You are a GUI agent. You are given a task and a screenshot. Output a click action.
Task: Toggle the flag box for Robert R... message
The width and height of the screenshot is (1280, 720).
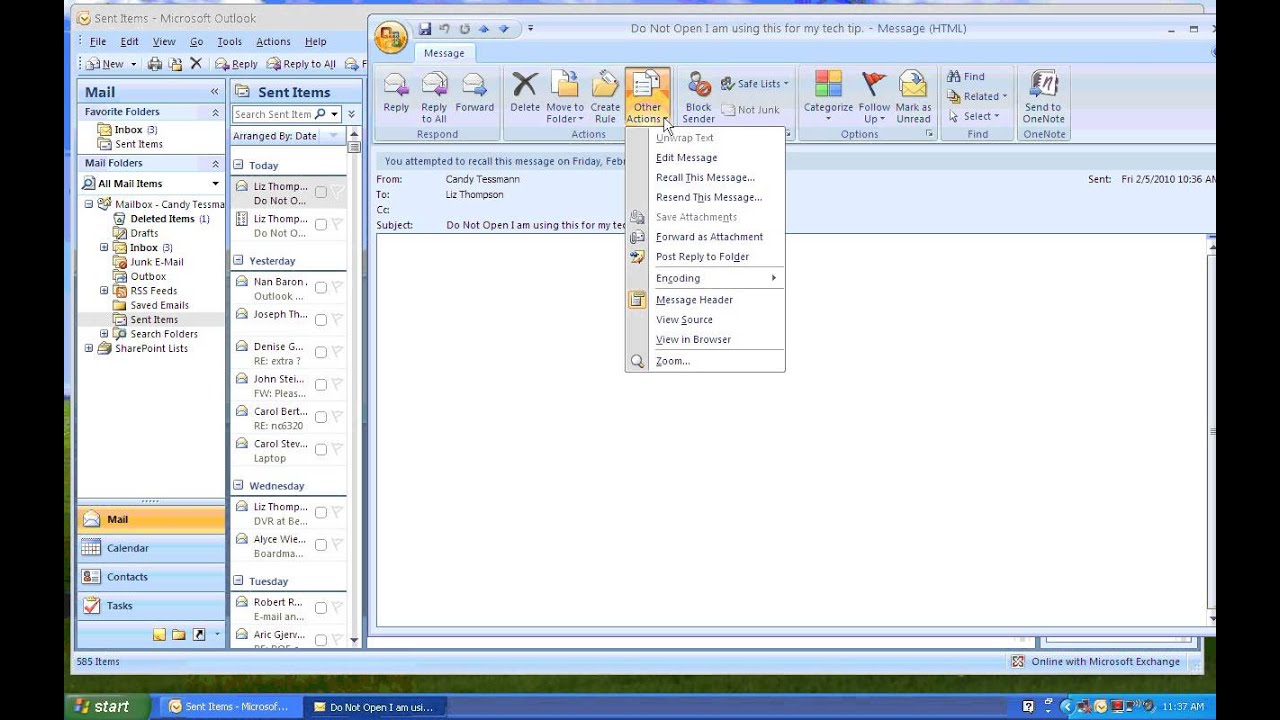[x=321, y=607]
